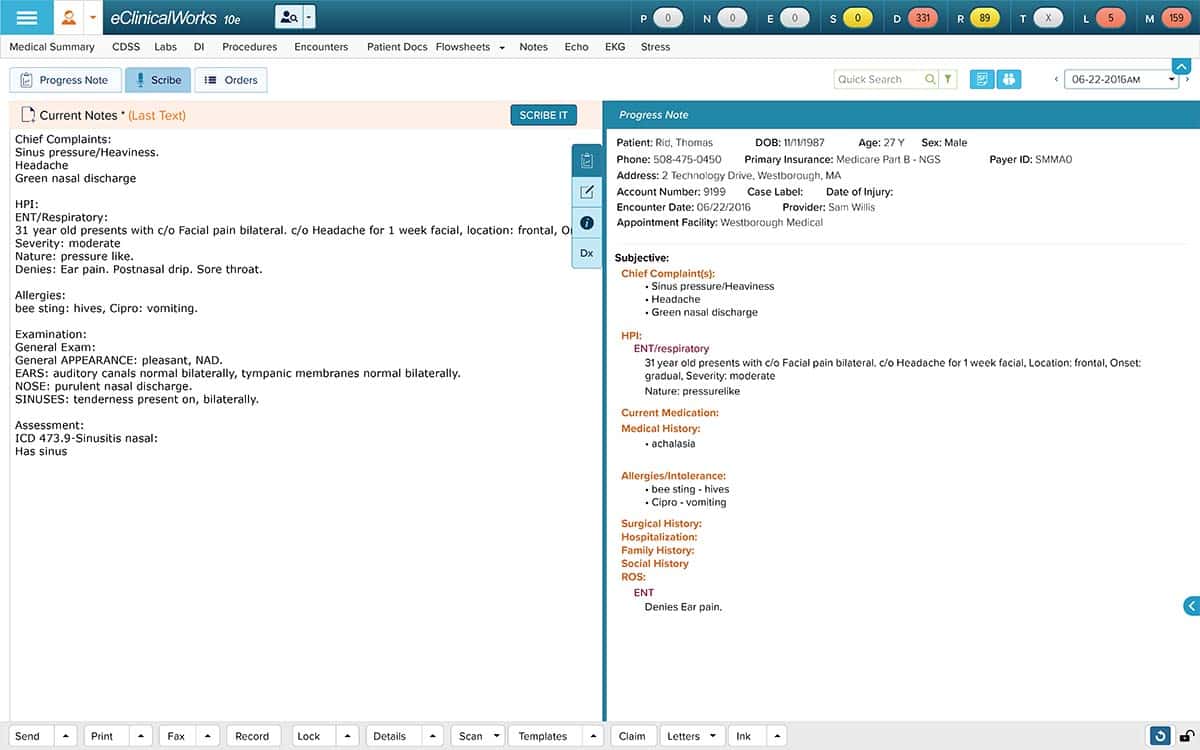
Task: Expand the Details options arrow
Action: 433,736
